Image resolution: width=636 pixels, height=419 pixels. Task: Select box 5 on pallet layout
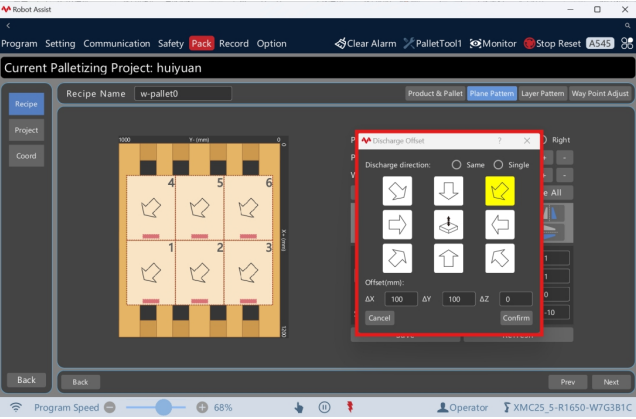click(200, 208)
